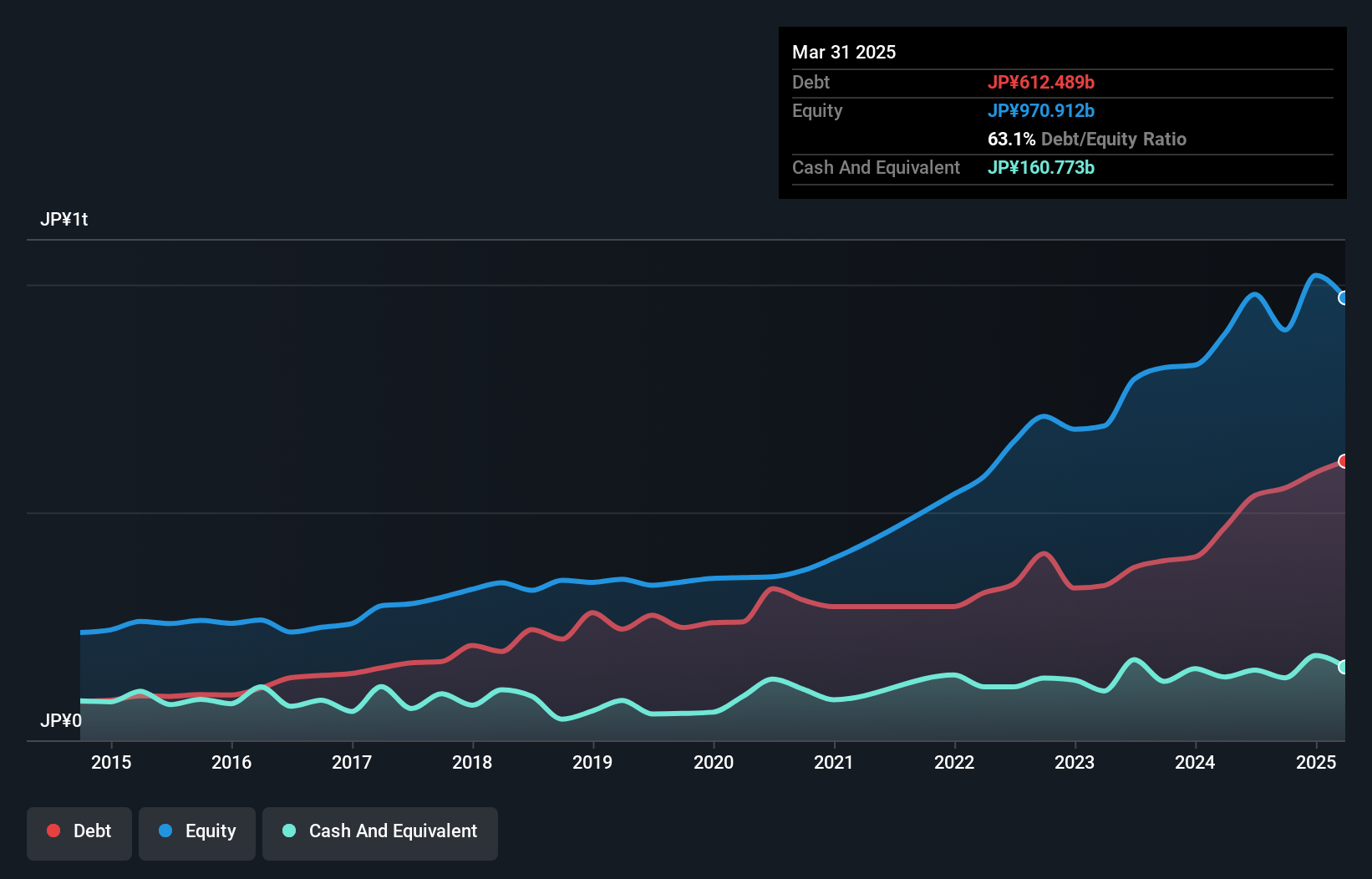
Task: Toggle the Equity series visibility
Action: (x=196, y=833)
